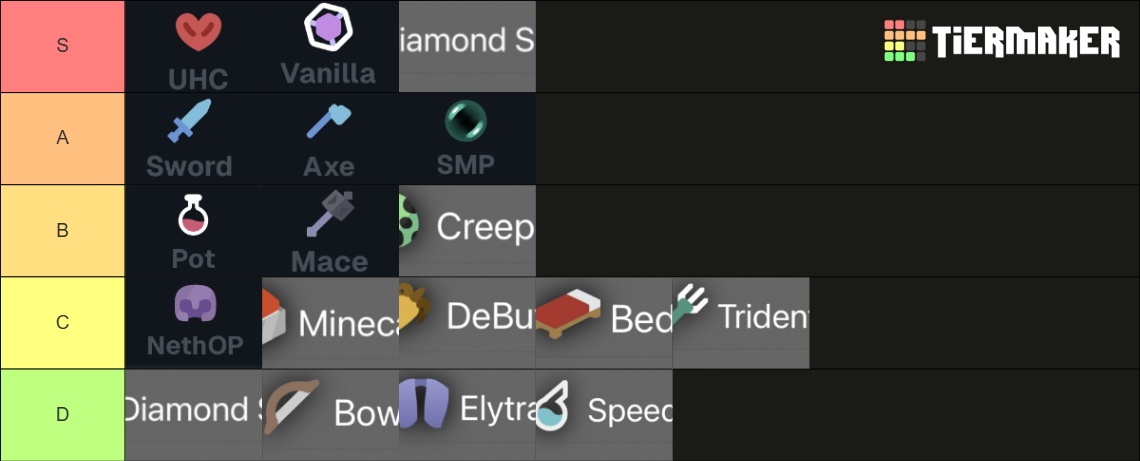The width and height of the screenshot is (1140, 461).
Task: Click the Mace icon tile
Action: 330,230
